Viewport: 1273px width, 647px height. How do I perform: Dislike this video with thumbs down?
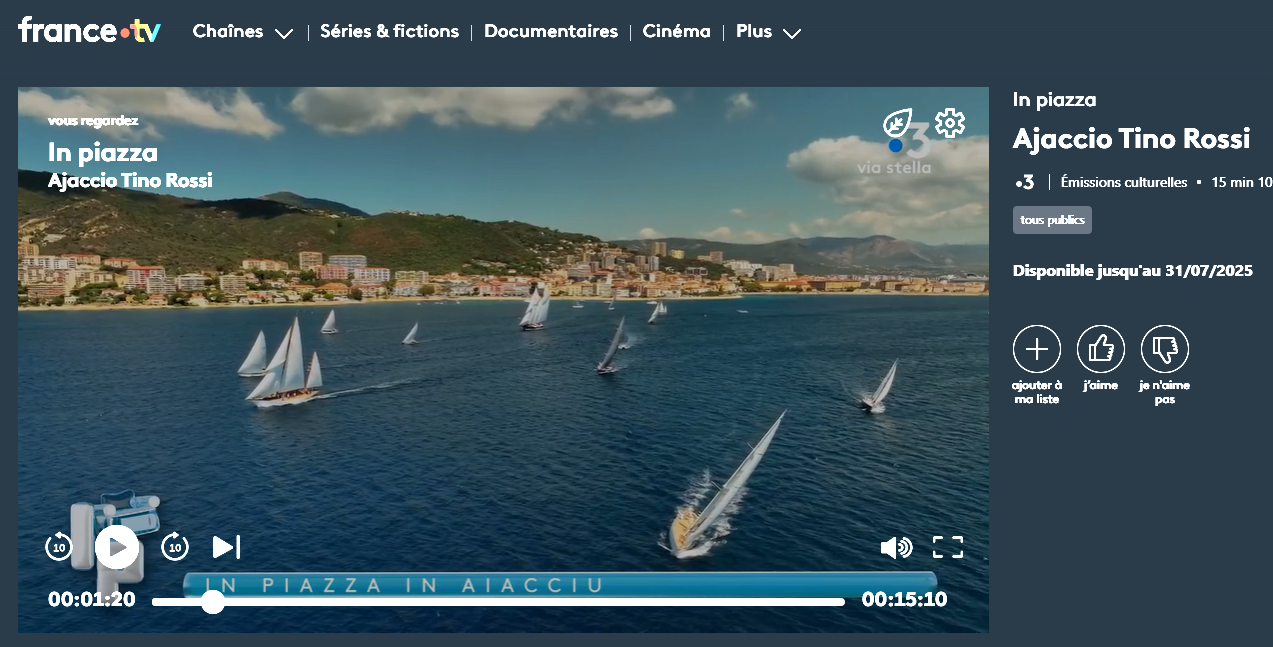coord(1164,349)
